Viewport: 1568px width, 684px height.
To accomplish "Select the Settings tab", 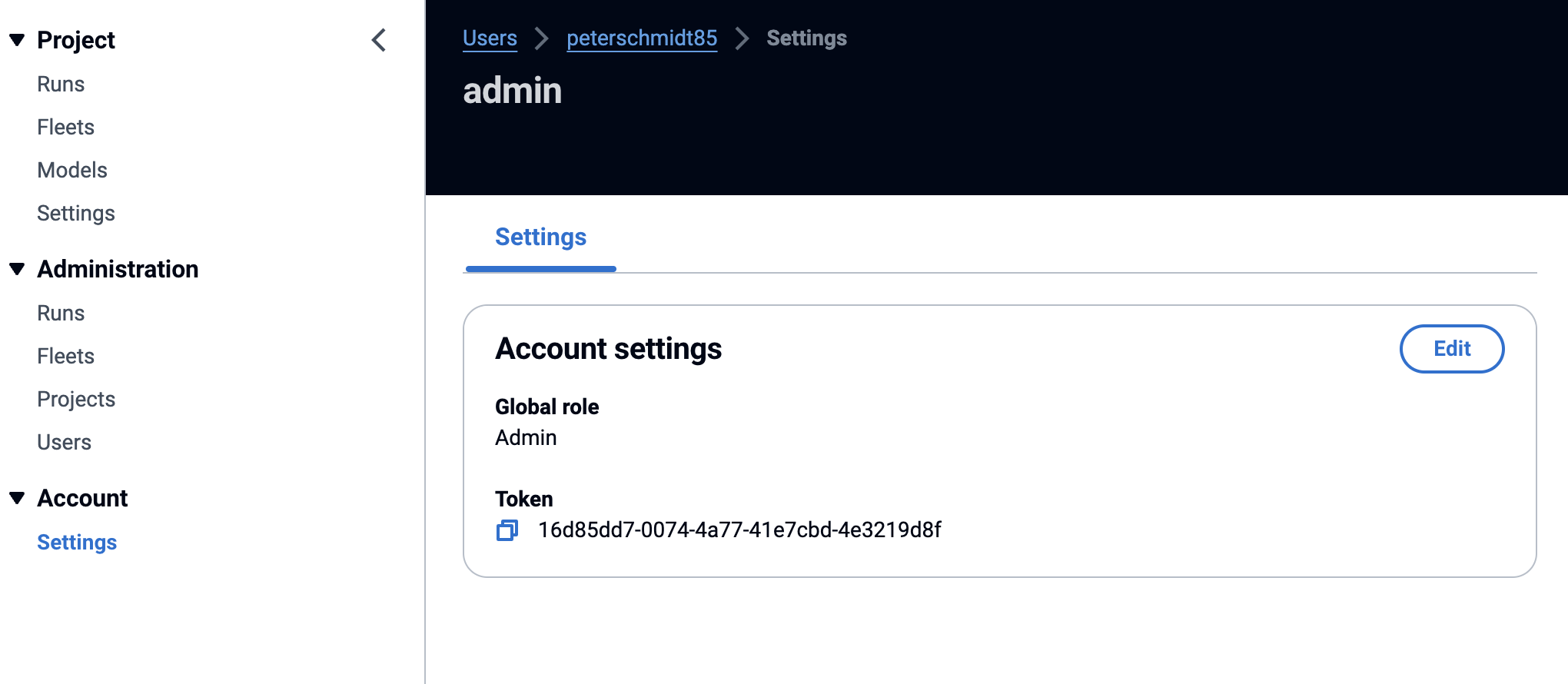I will click(x=540, y=237).
